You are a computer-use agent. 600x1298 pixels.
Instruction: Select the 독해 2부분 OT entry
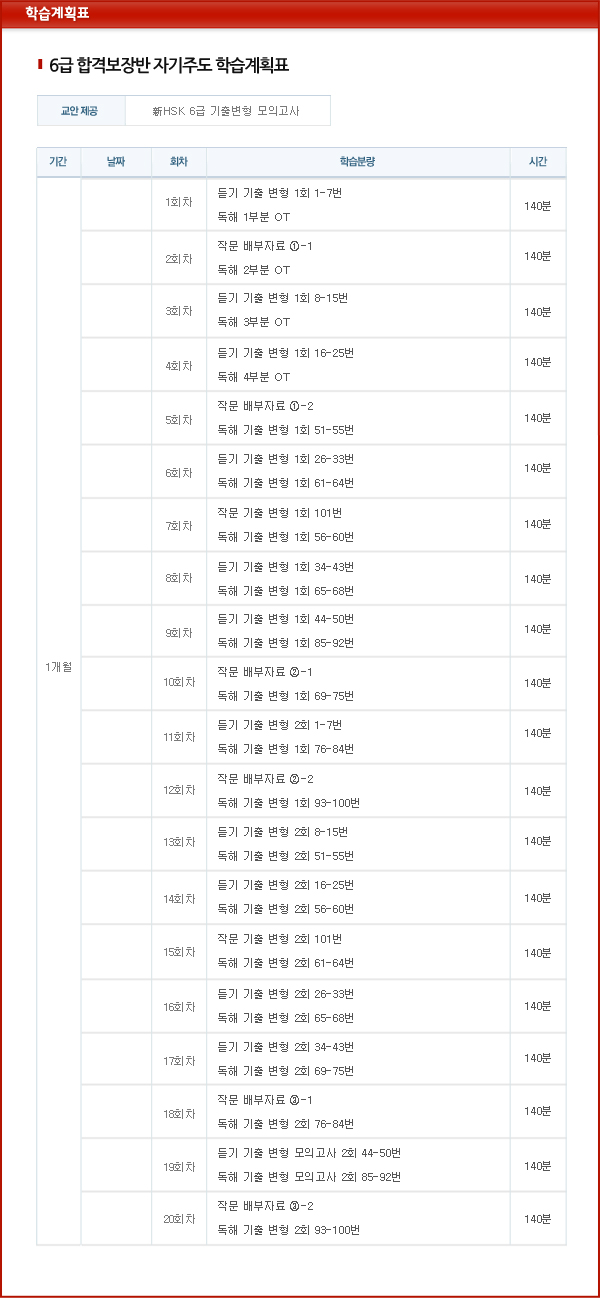point(253,270)
